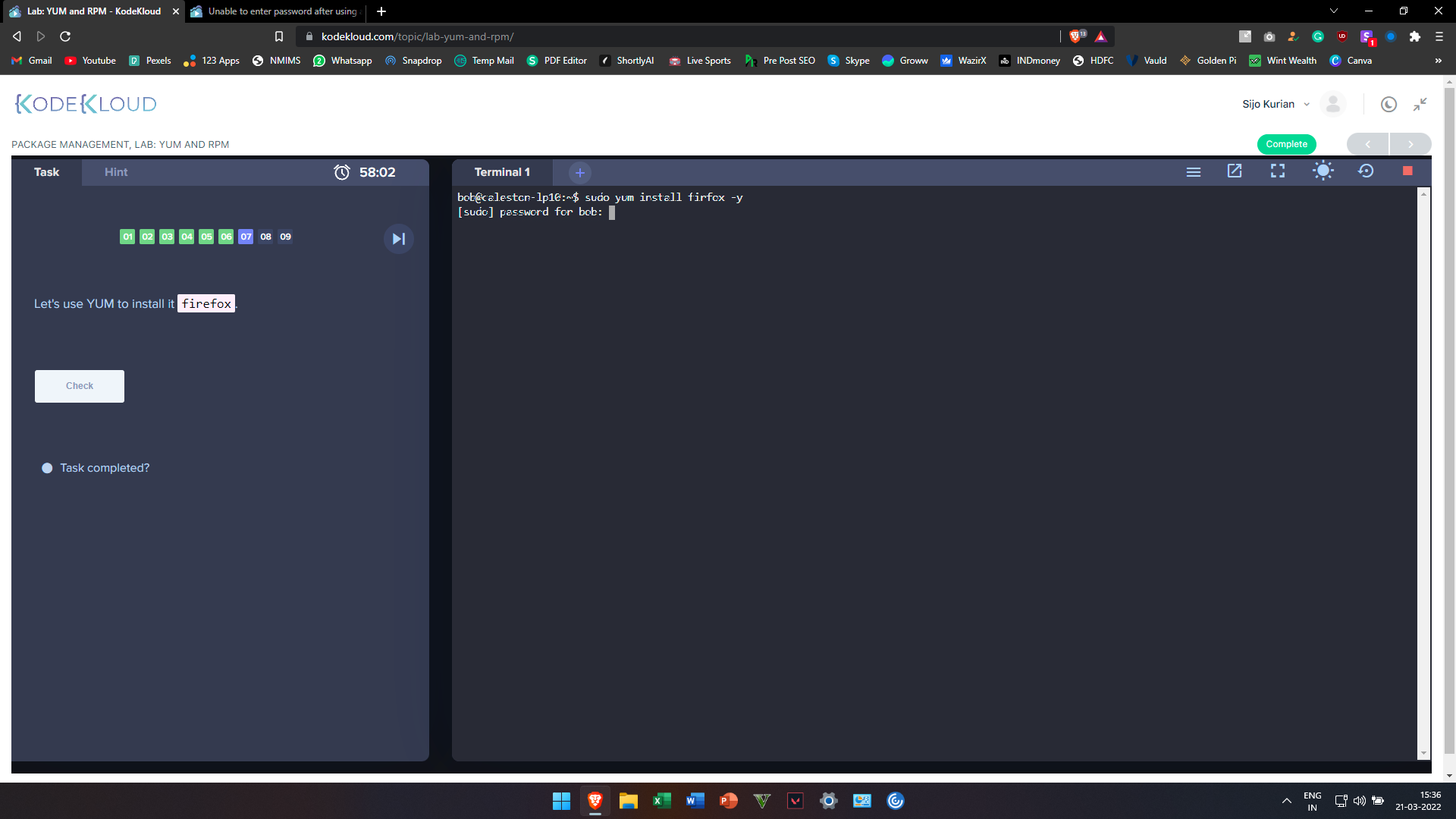The image size is (1456, 819).
Task: Restart the lab session via reset icon
Action: pos(1366,171)
